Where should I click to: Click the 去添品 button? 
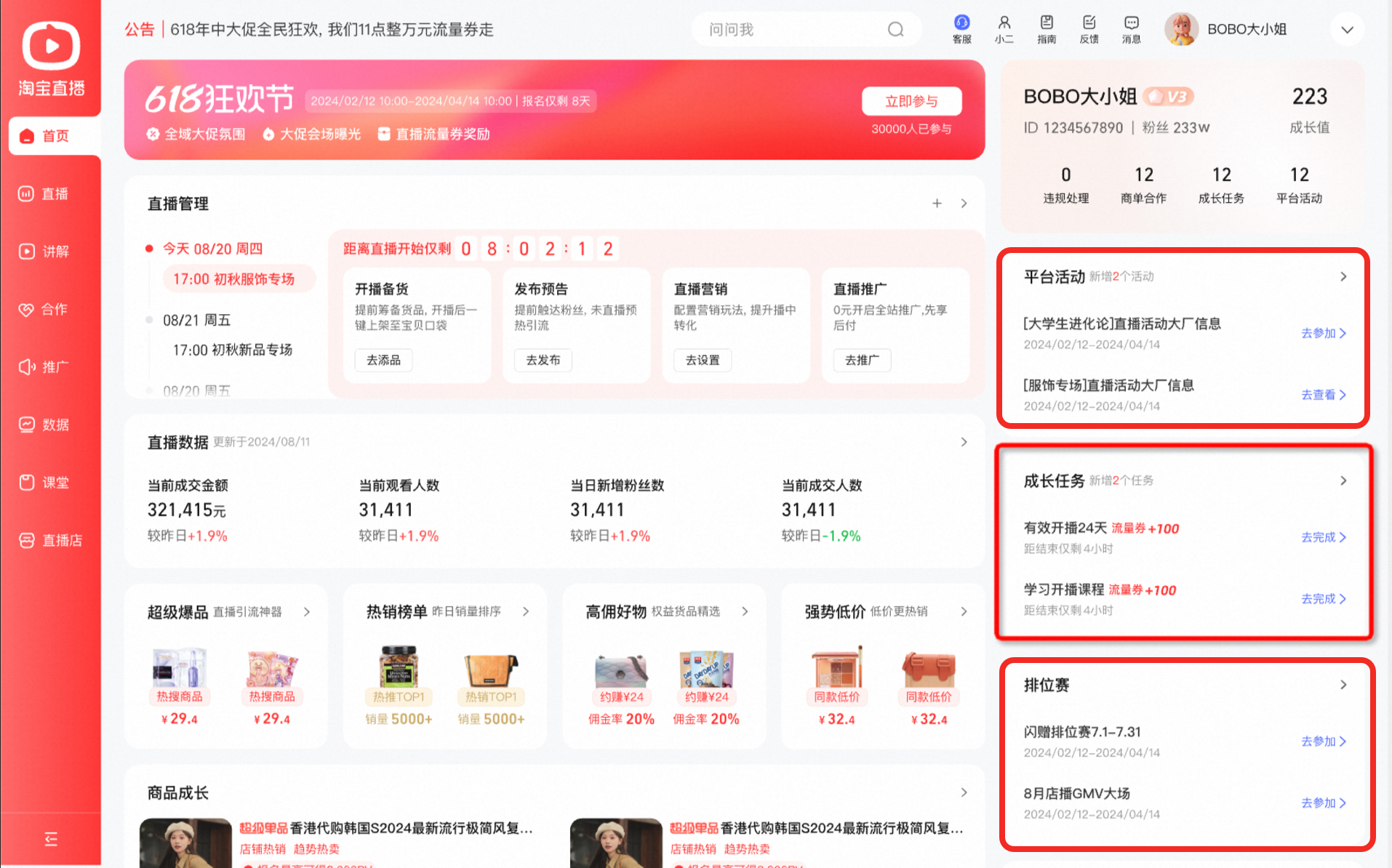pos(383,360)
